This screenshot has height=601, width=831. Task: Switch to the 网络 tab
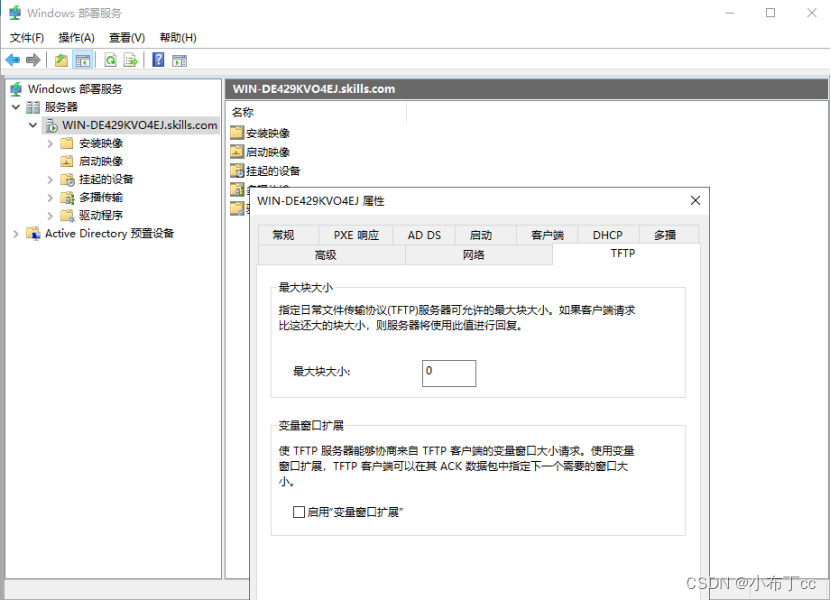click(479, 255)
